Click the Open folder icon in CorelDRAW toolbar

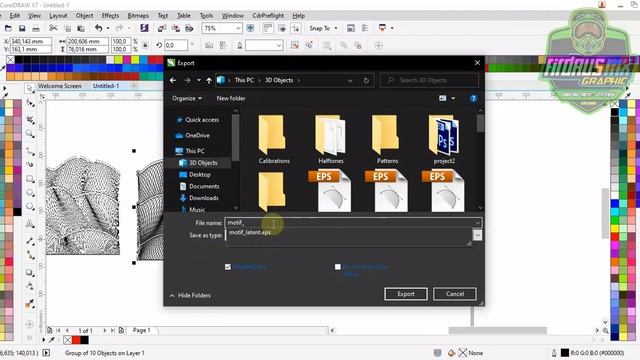coord(8,28)
